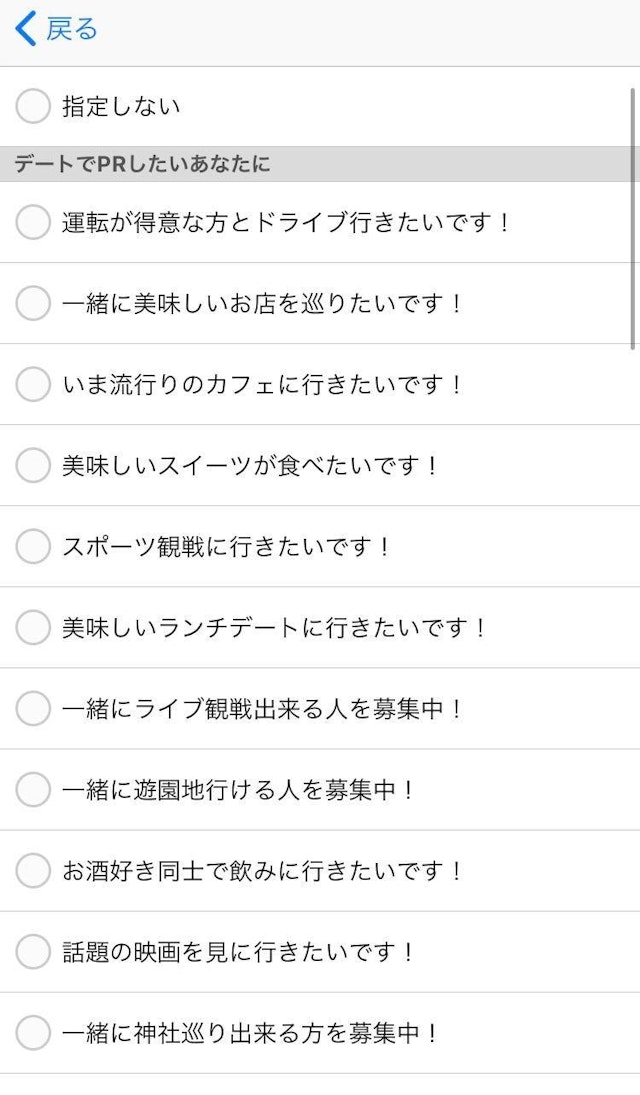Tap the label 一緒に遊園地行ける人を募集中！
640x1095 pixels.
pyautogui.click(x=239, y=789)
